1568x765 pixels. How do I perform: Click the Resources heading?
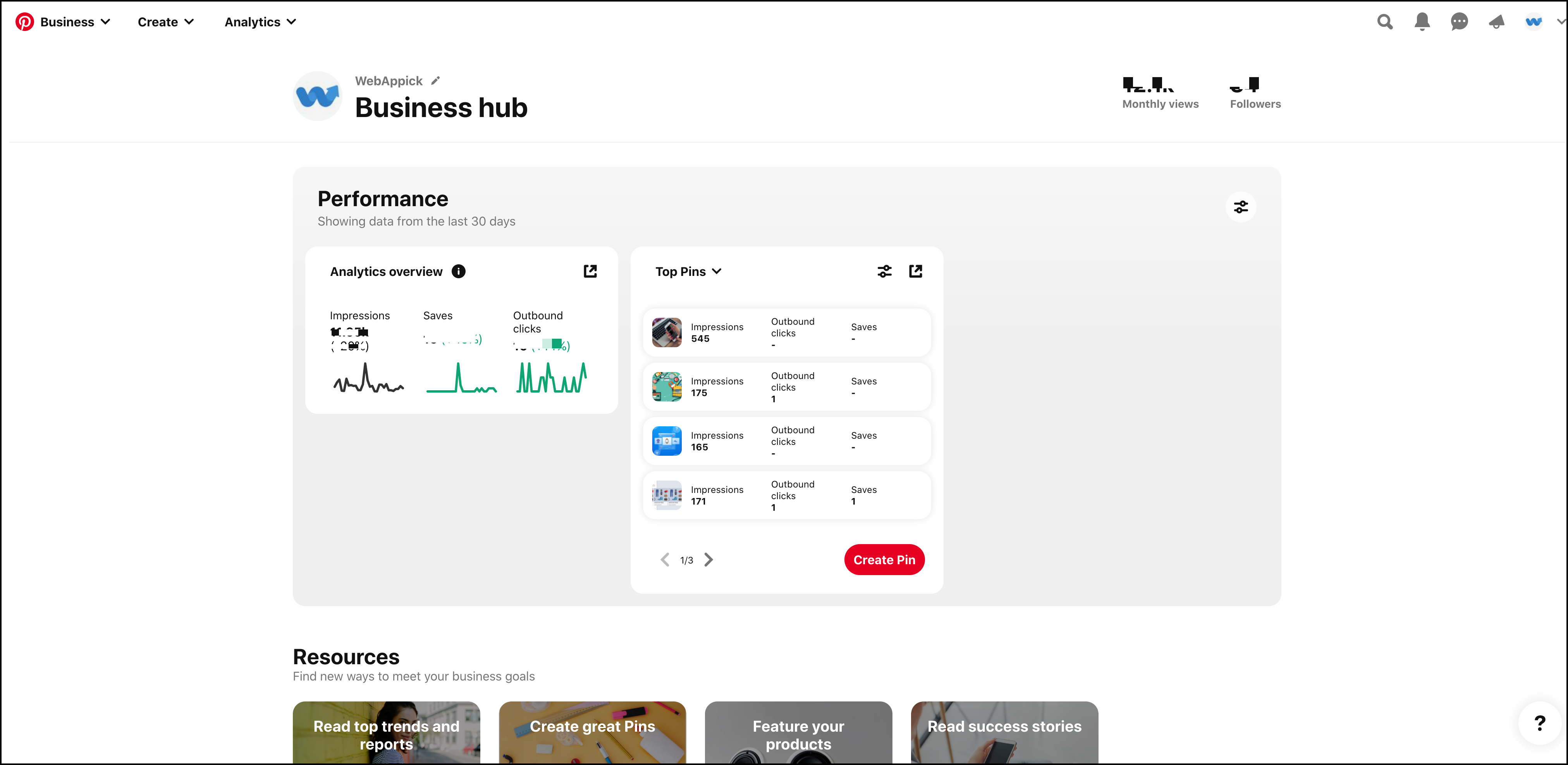pos(346,657)
